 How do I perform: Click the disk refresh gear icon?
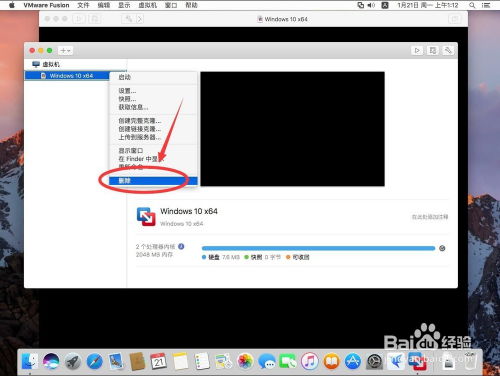(x=442, y=248)
